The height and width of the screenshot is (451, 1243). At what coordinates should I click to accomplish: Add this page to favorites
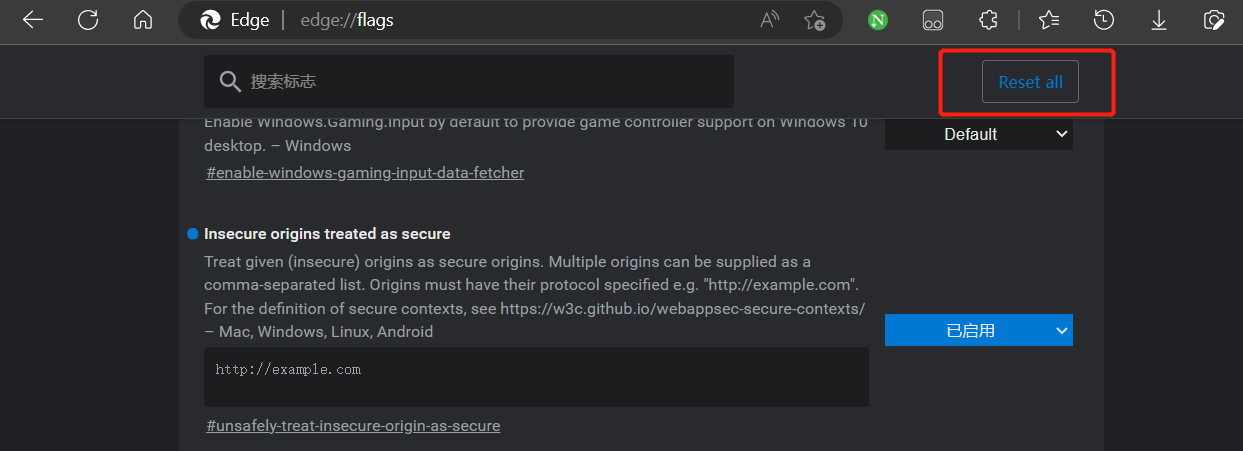click(x=815, y=20)
